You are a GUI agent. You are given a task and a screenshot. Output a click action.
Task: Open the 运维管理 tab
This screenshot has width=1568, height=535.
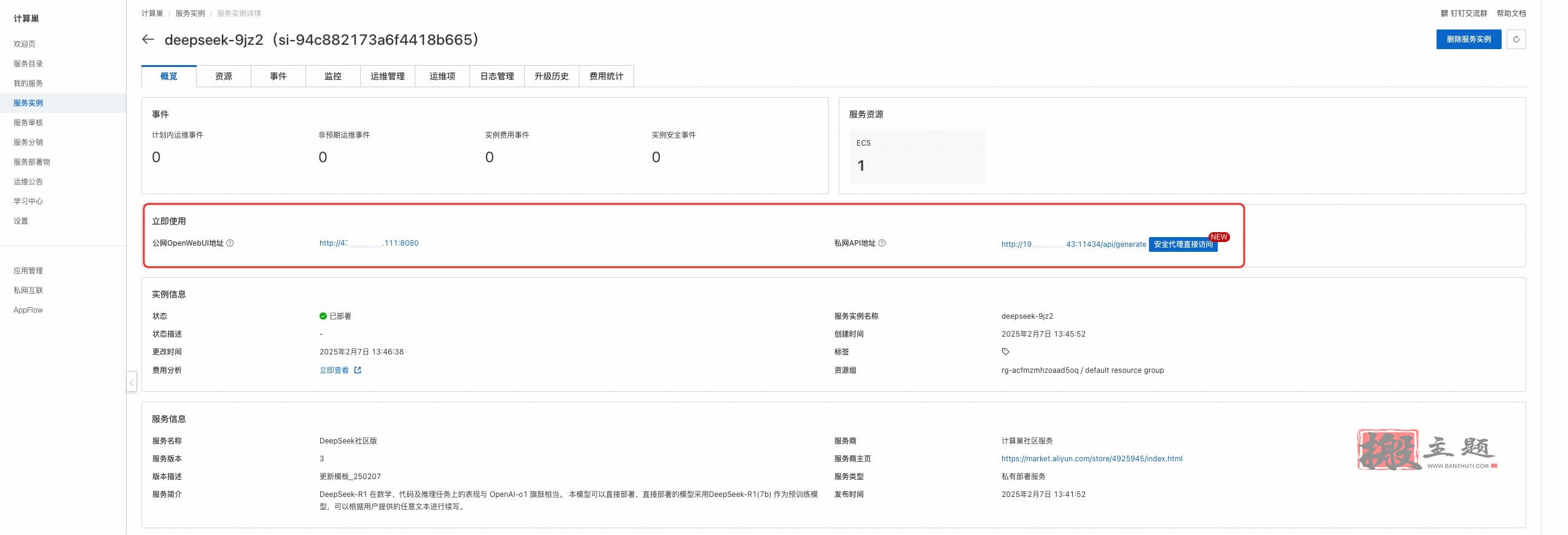tap(388, 76)
